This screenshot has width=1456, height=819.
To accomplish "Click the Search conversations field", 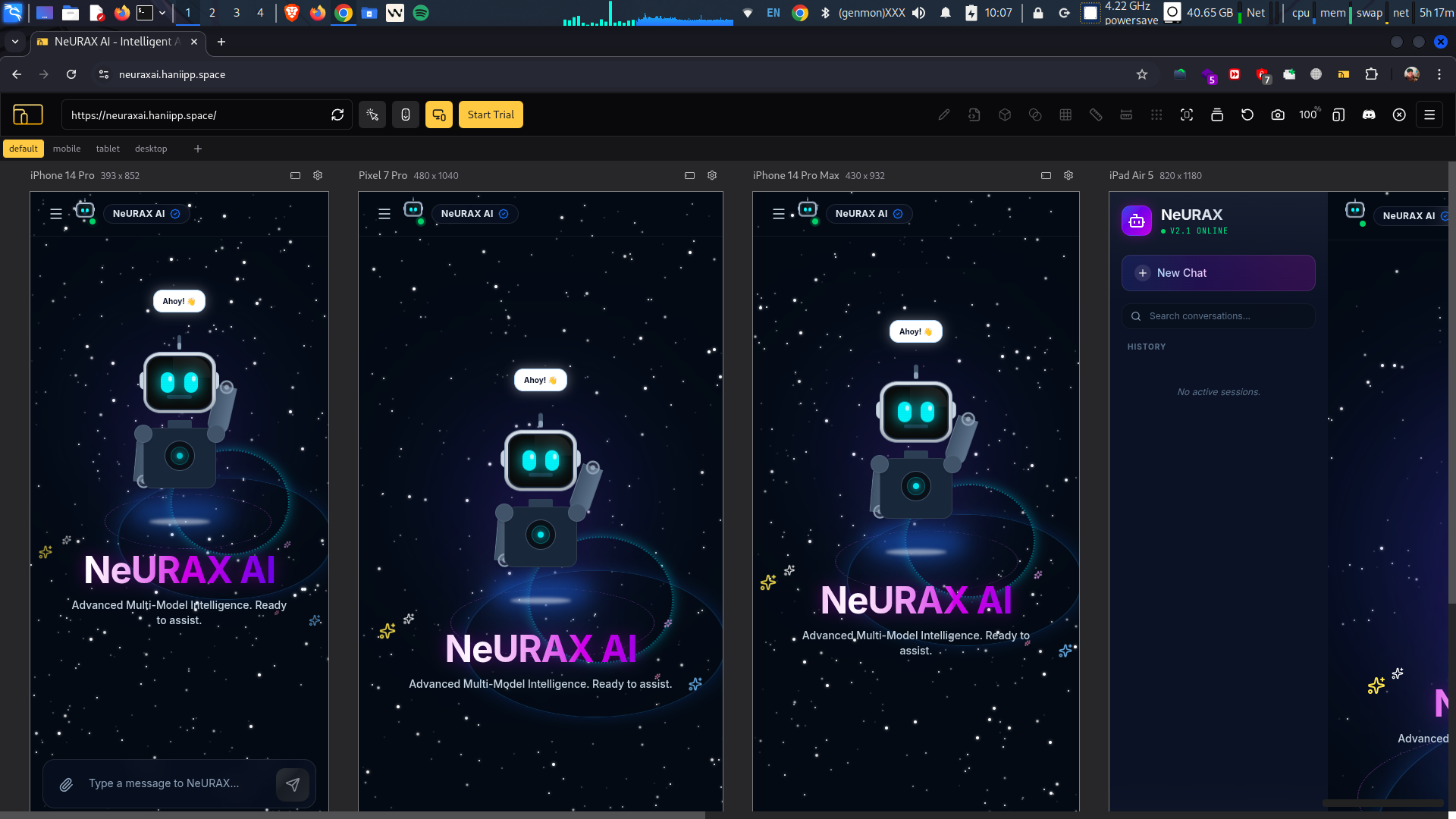I will (x=1218, y=316).
